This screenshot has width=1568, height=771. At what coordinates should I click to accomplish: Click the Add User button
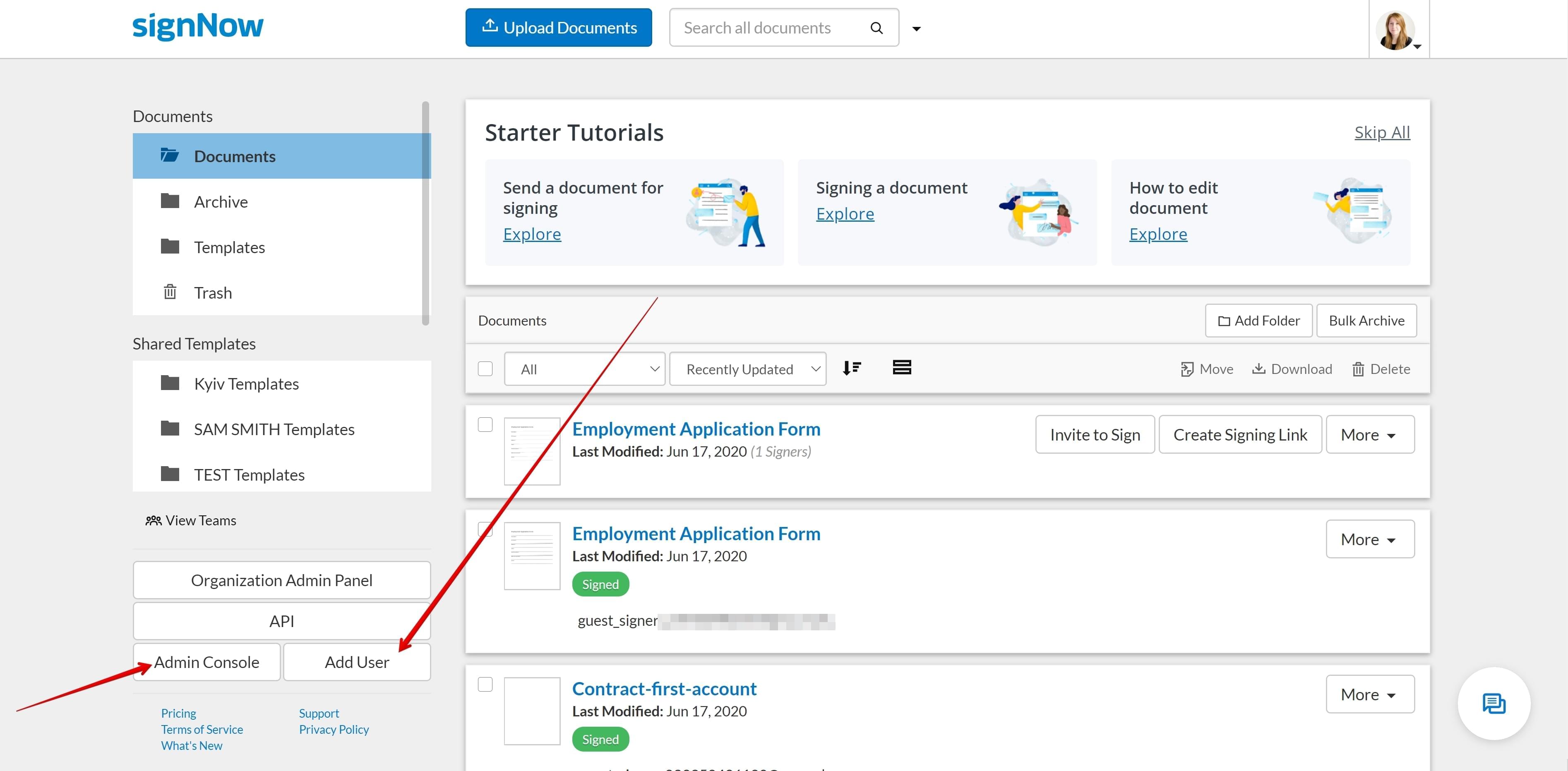[x=357, y=662]
